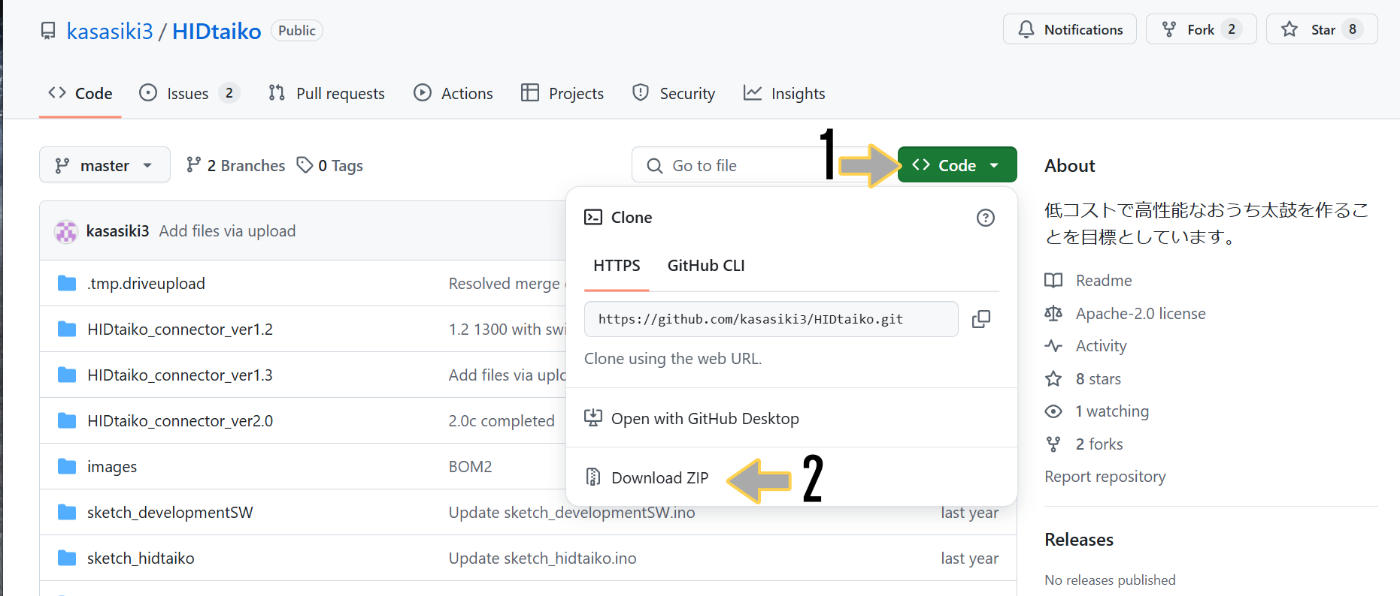Open the master branch dropdown
1400x596 pixels.
pos(105,165)
